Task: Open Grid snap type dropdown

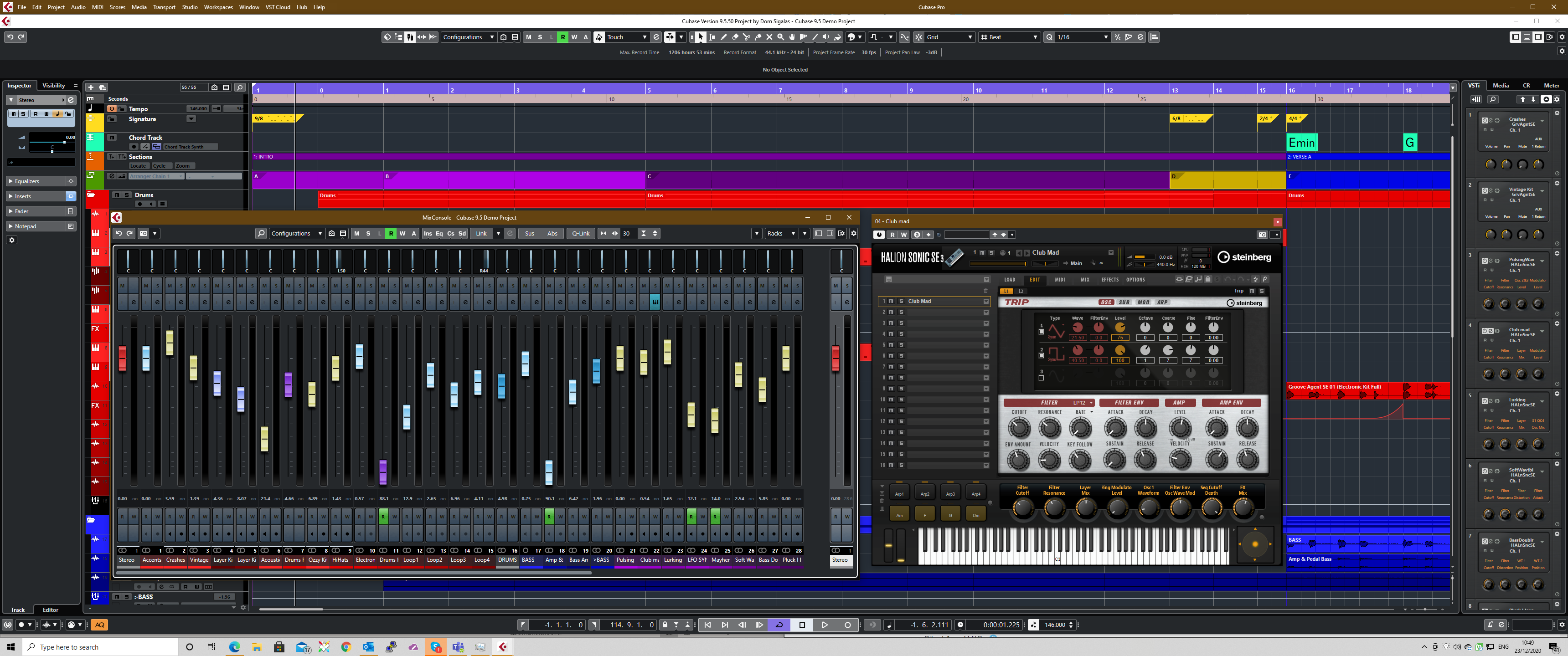Action: pos(949,37)
